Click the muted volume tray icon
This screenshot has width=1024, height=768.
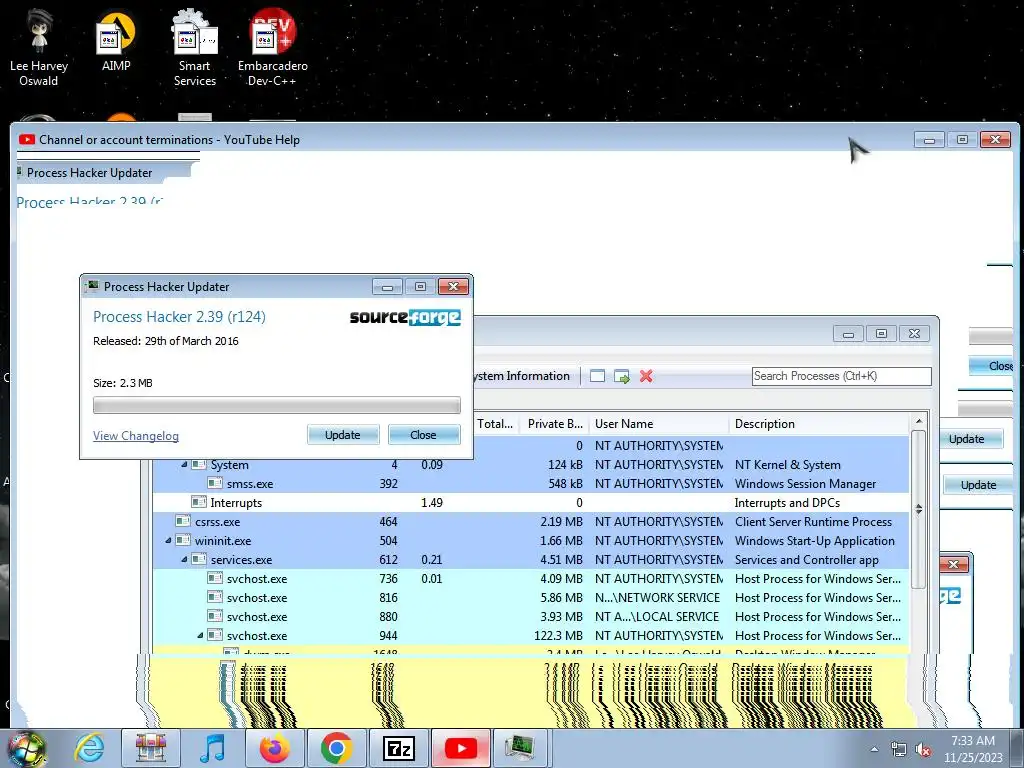coord(923,750)
